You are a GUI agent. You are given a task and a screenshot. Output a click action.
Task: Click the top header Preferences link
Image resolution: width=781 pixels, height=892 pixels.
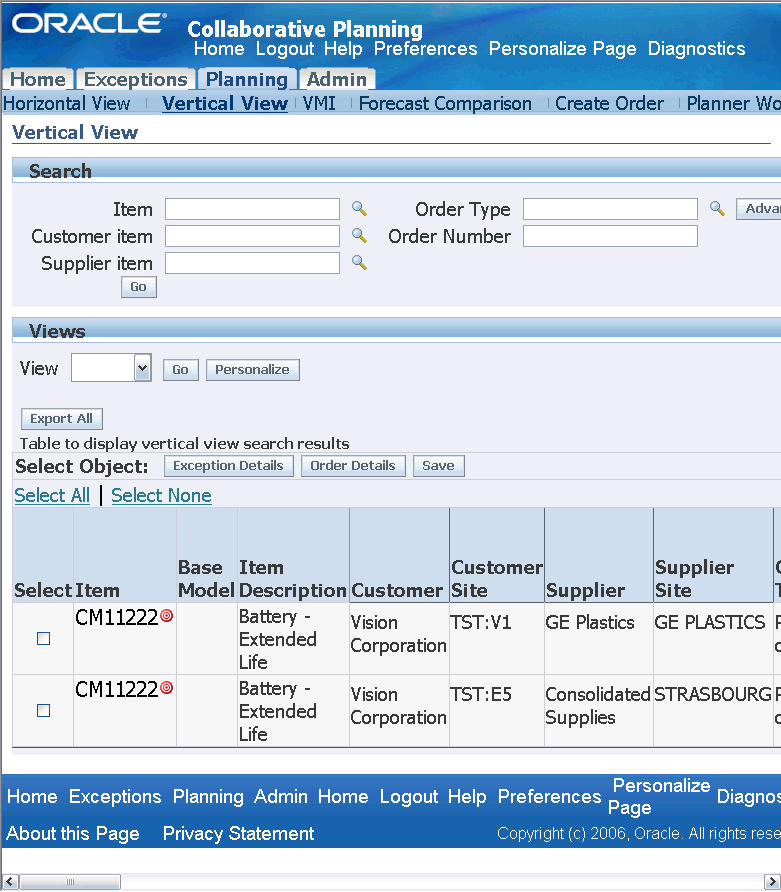point(425,49)
